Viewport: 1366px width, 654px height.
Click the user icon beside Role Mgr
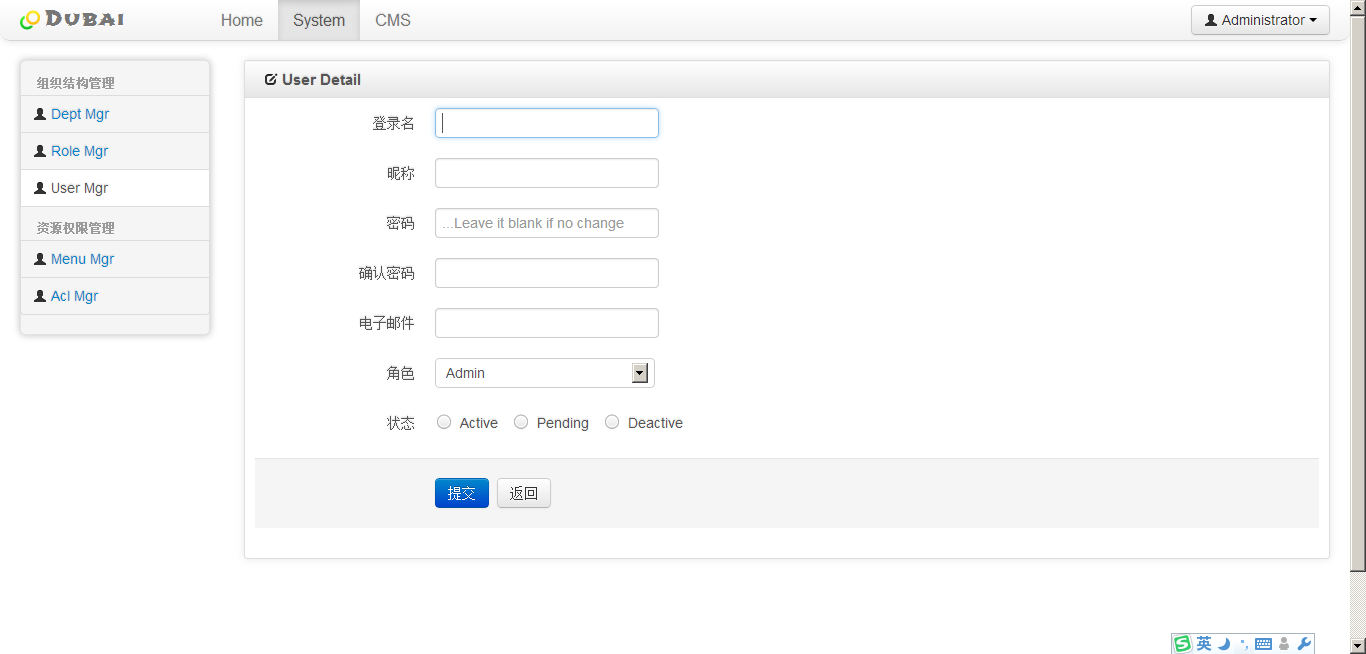(x=40, y=151)
